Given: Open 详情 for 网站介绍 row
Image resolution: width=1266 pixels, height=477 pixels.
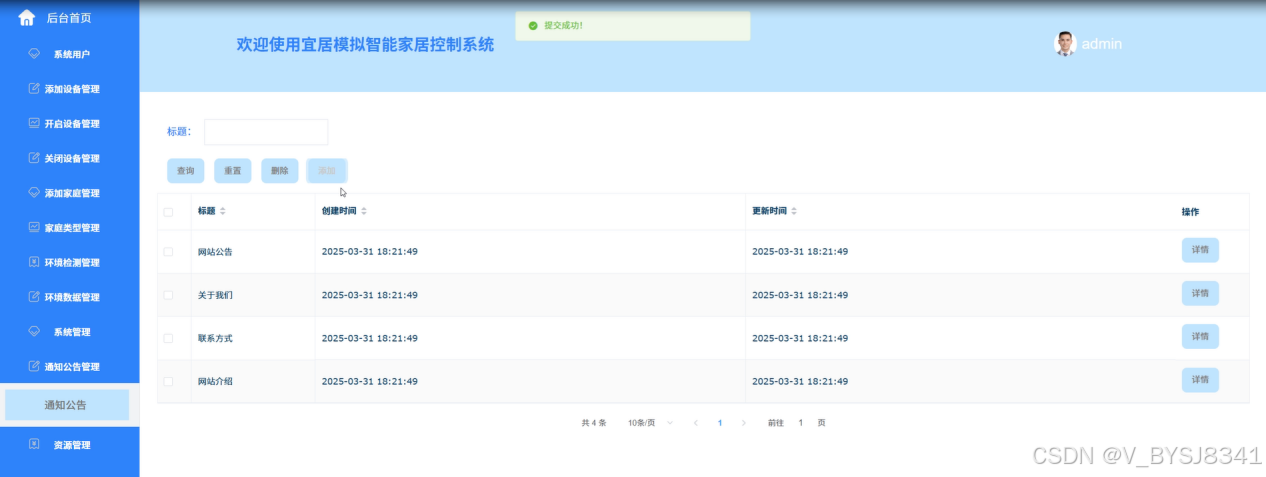Looking at the screenshot, I should 1200,379.
